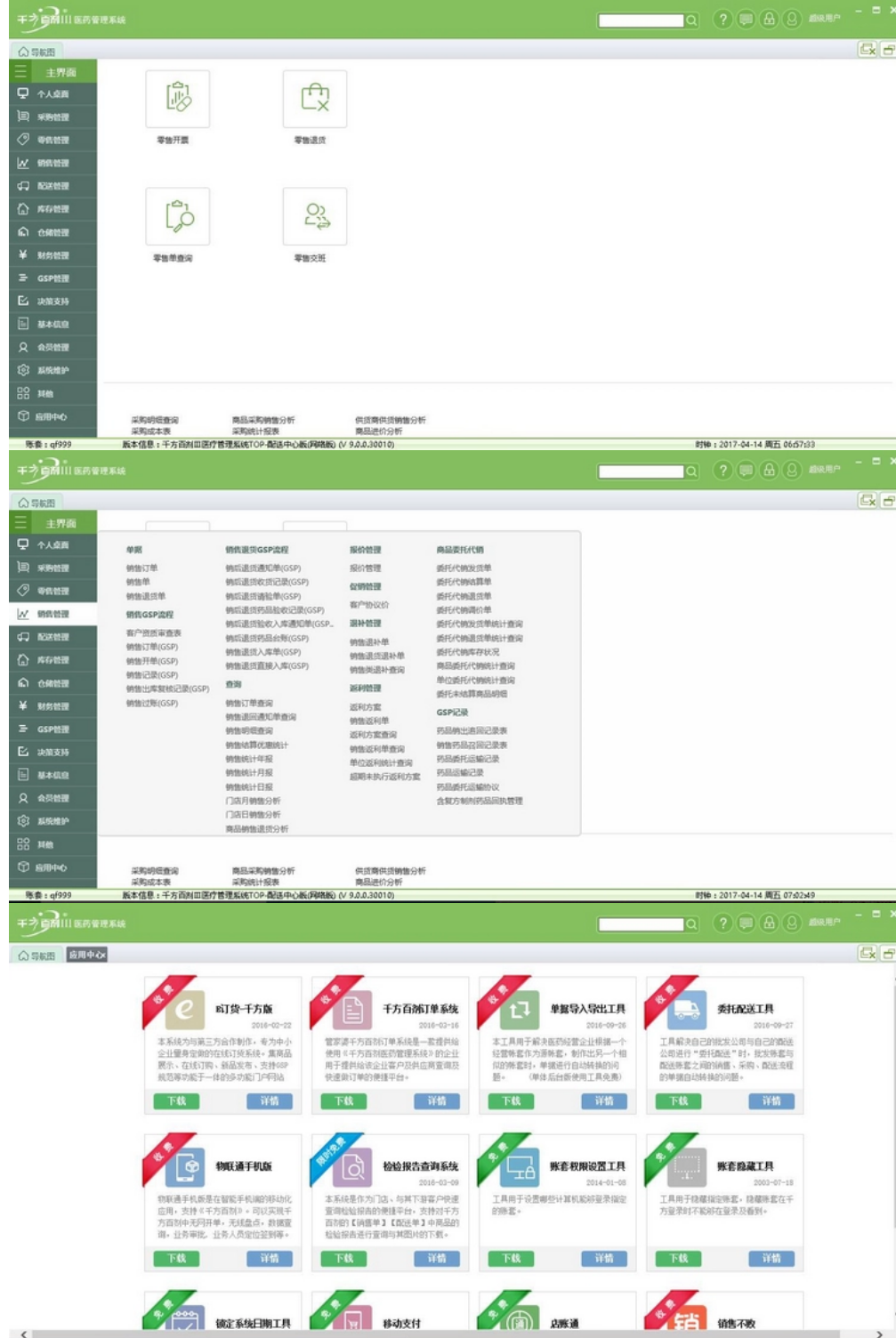Open 客户协议价 in the flyout menu
896x1338 pixels.
coord(369,605)
